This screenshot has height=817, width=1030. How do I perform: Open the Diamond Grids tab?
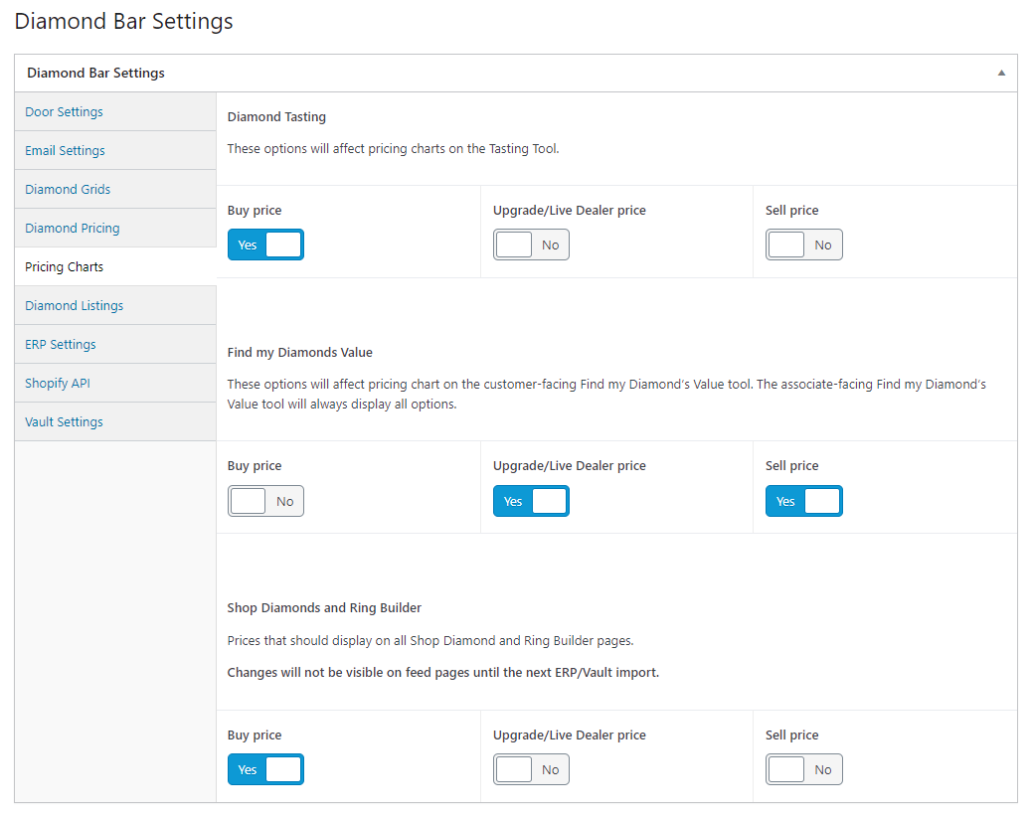[x=68, y=189]
